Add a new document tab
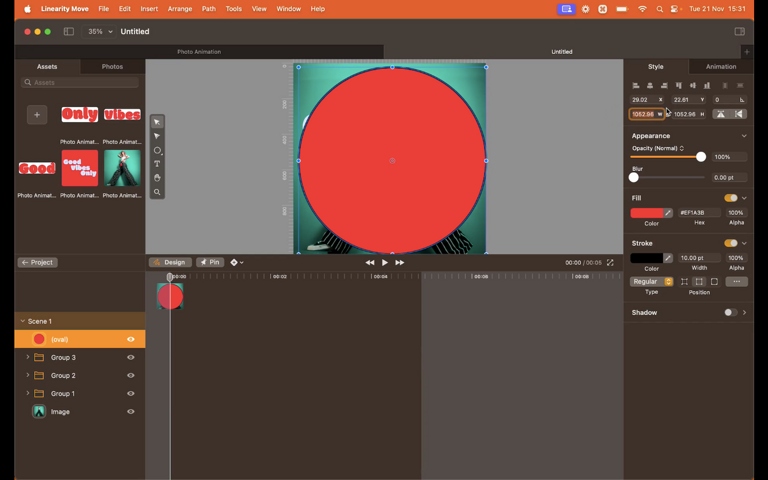The image size is (768, 480). click(x=747, y=51)
